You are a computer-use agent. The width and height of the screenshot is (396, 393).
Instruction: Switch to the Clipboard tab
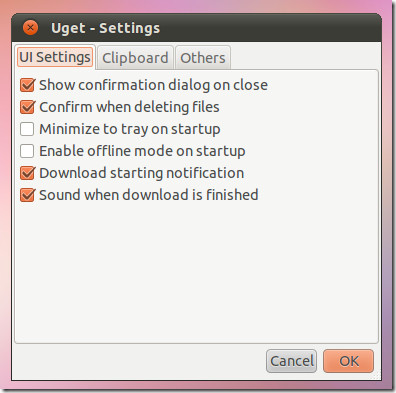(135, 58)
